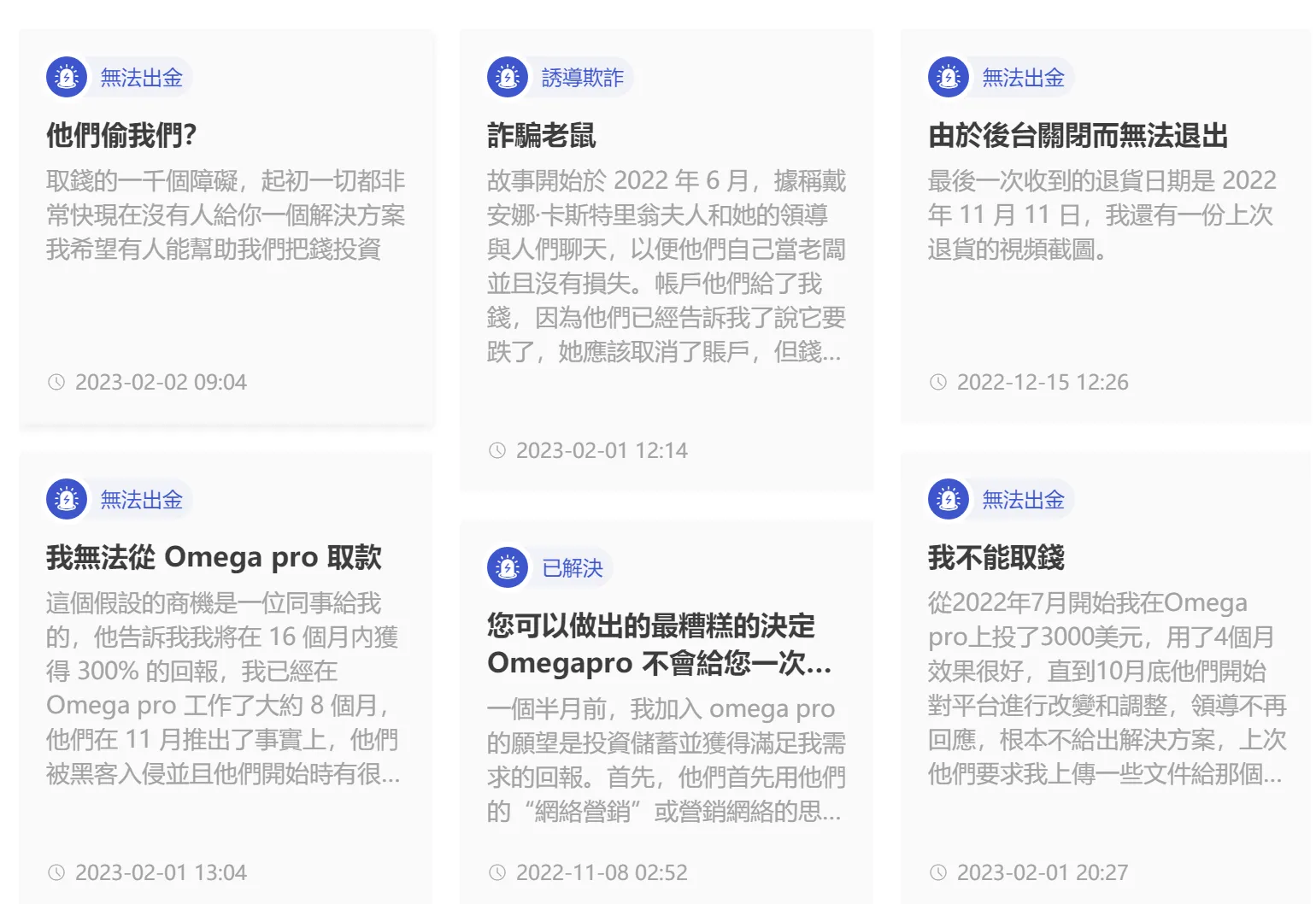This screenshot has height=904, width=1316.
Task: Click description starting 一個半月前，我加入 omega pro
Action: [667, 760]
